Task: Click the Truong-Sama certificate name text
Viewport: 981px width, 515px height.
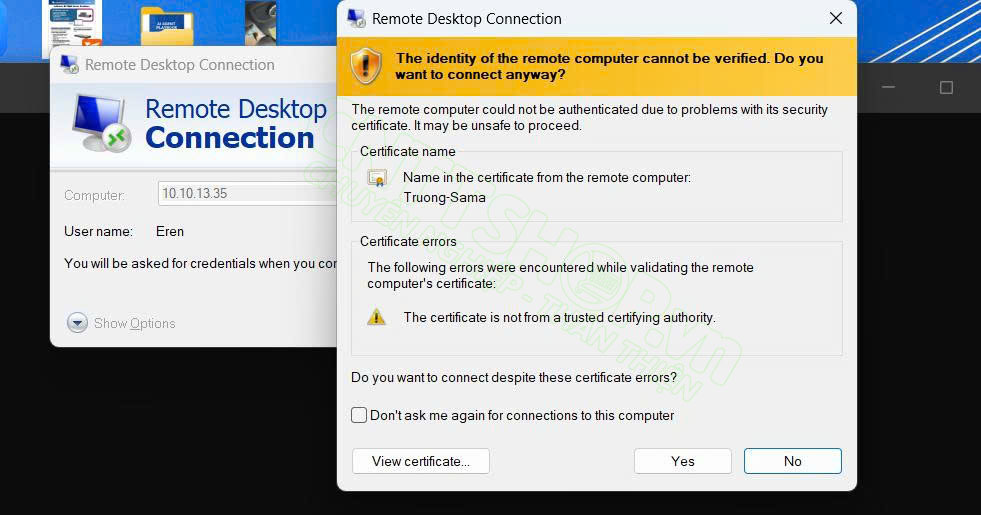Action: 444,197
